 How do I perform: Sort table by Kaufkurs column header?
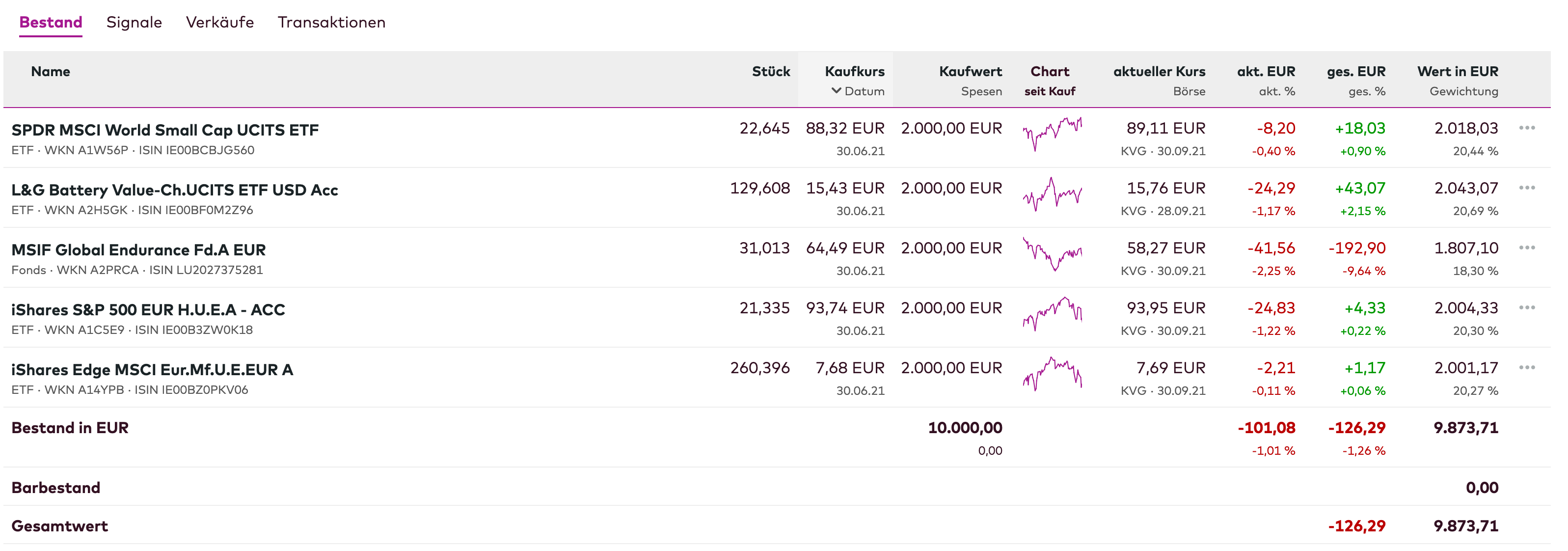pyautogui.click(x=854, y=71)
